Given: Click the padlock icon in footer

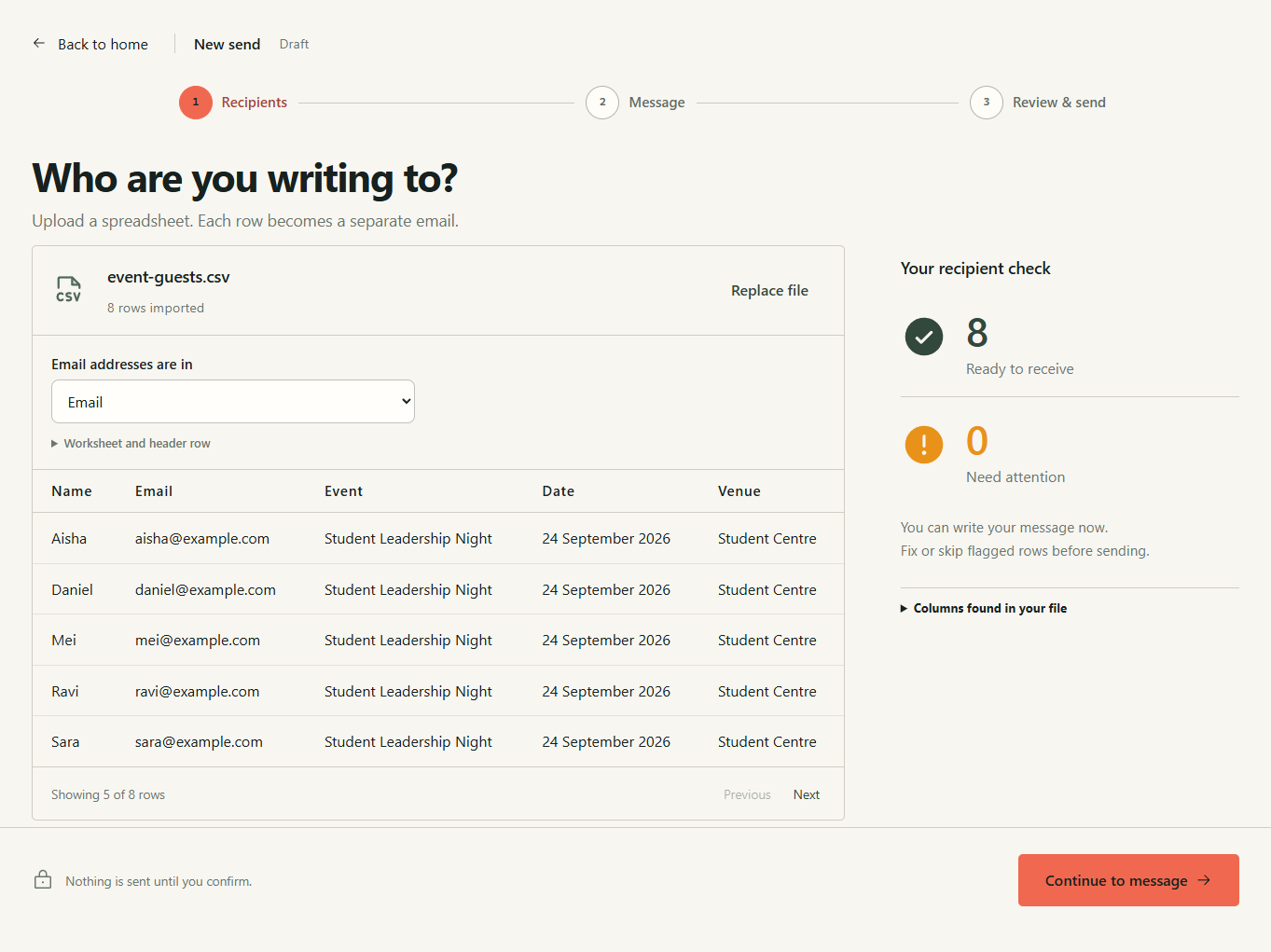Looking at the screenshot, I should pos(43,879).
